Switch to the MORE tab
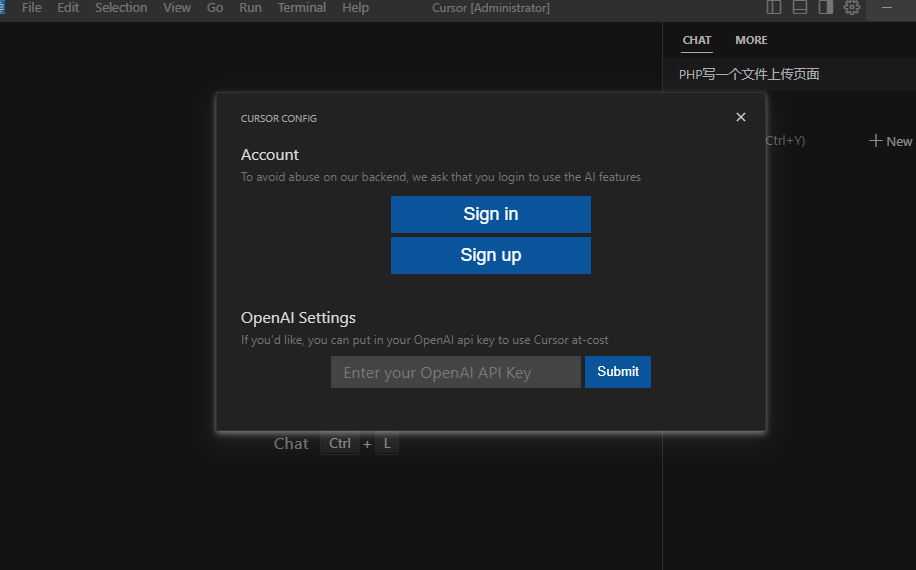916x570 pixels. 751,40
